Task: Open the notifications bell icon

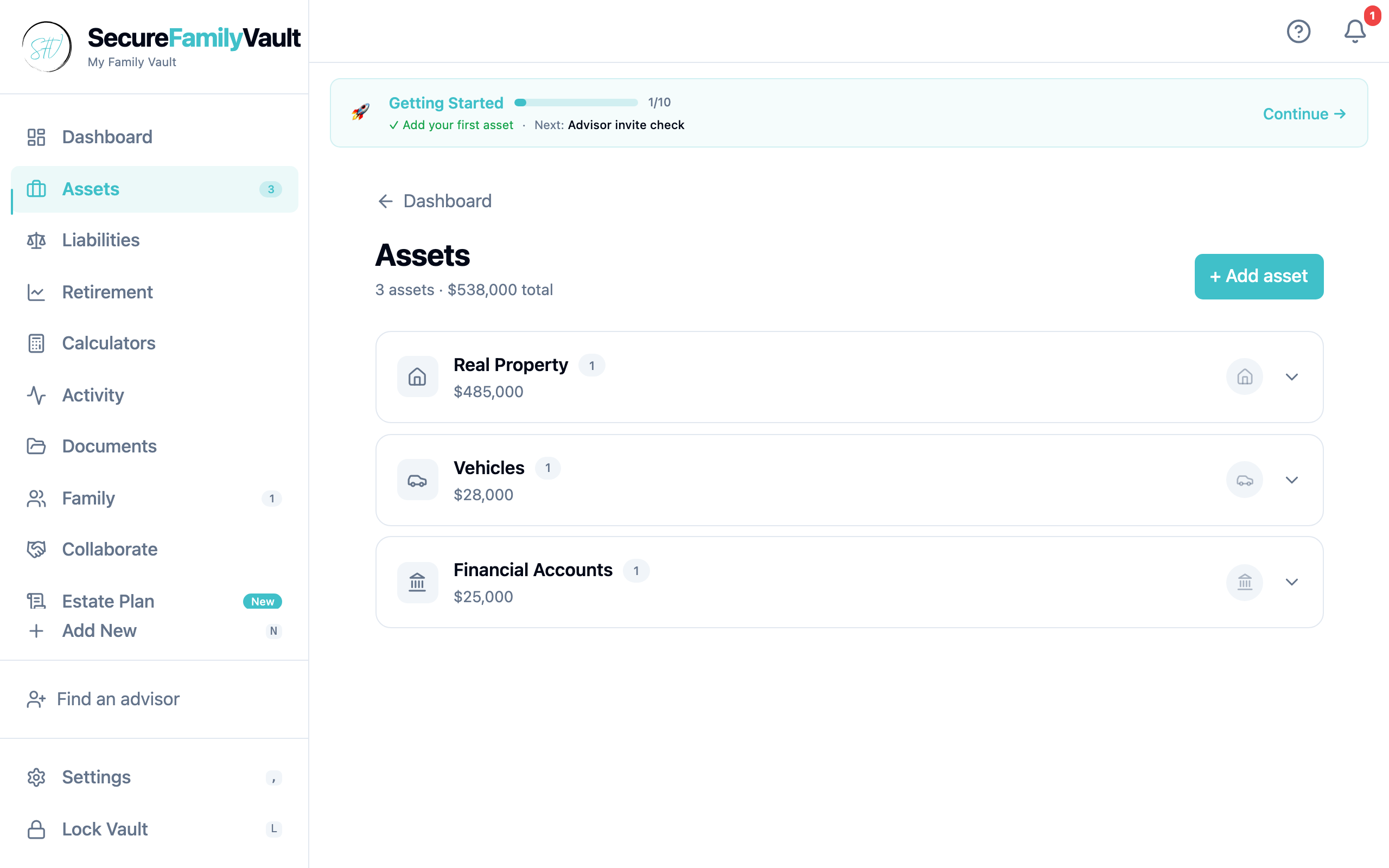Action: (1355, 31)
